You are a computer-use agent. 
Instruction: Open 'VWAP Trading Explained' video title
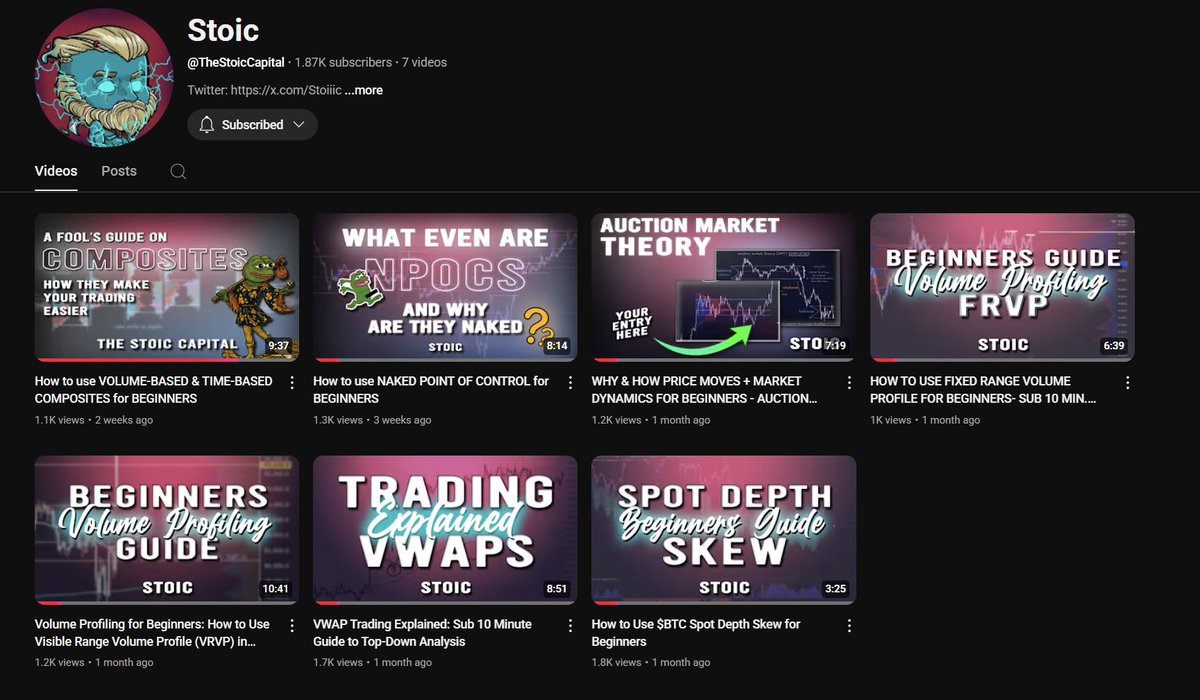[422, 633]
